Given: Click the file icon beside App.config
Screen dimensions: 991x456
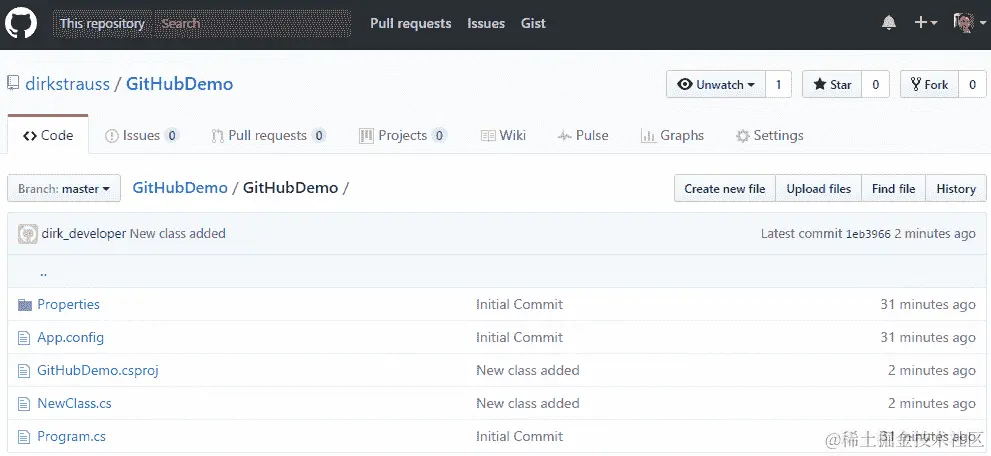Looking at the screenshot, I should 24,338.
